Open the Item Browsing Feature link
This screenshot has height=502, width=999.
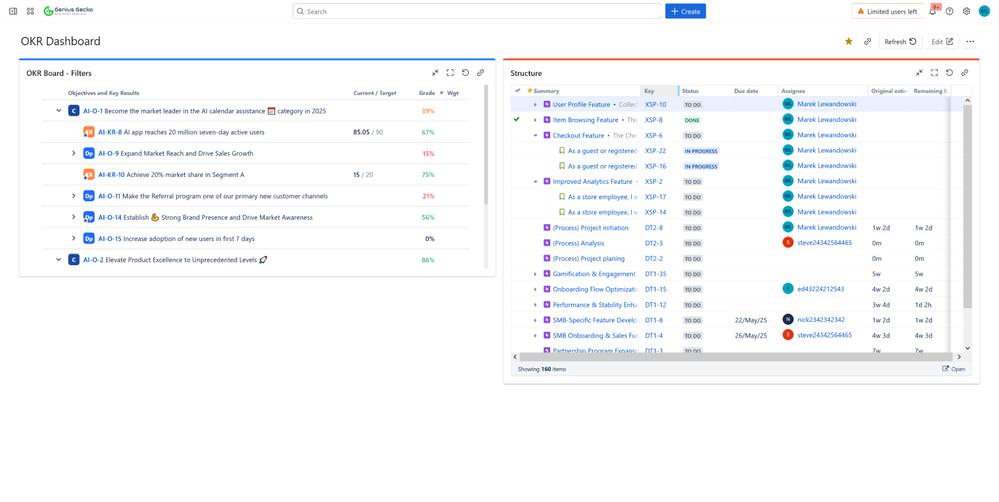click(x=586, y=120)
